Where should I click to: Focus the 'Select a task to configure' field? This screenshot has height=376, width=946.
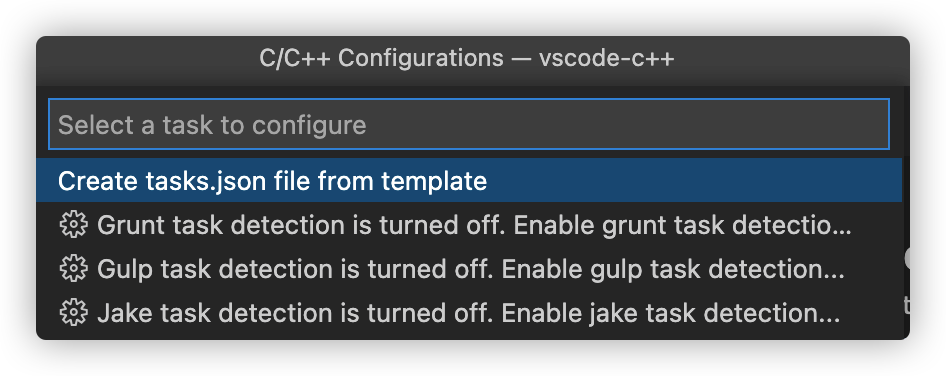tap(469, 124)
